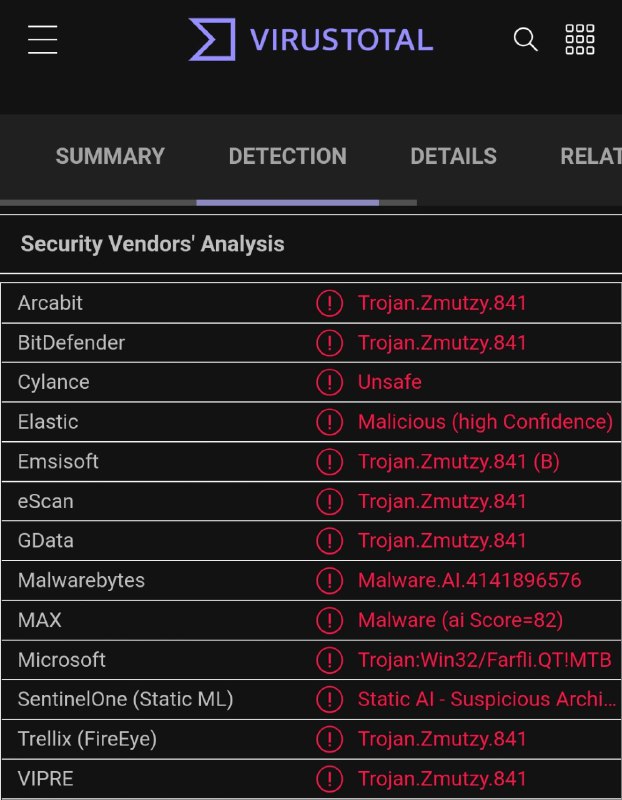The image size is (622, 800).
Task: Click the warning icon beside Arcabit
Action: click(329, 303)
